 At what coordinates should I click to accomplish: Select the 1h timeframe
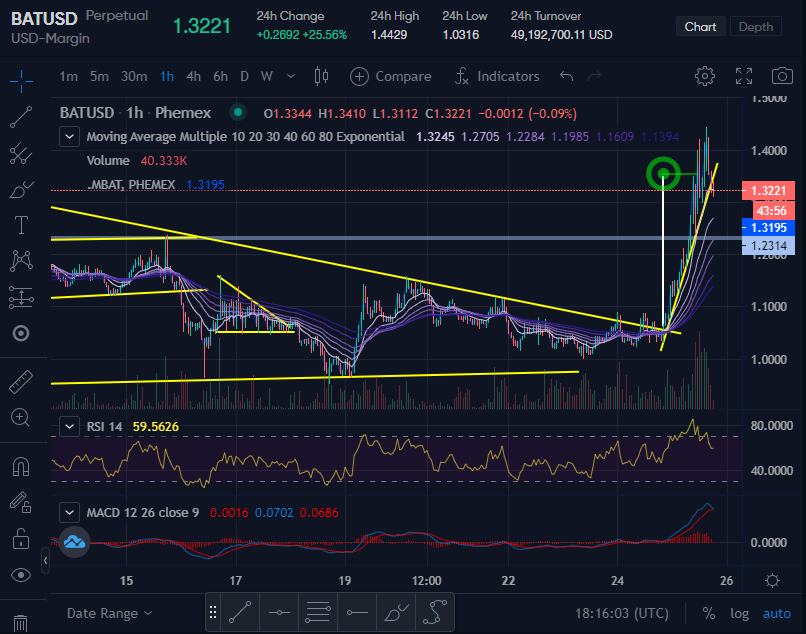[167, 76]
